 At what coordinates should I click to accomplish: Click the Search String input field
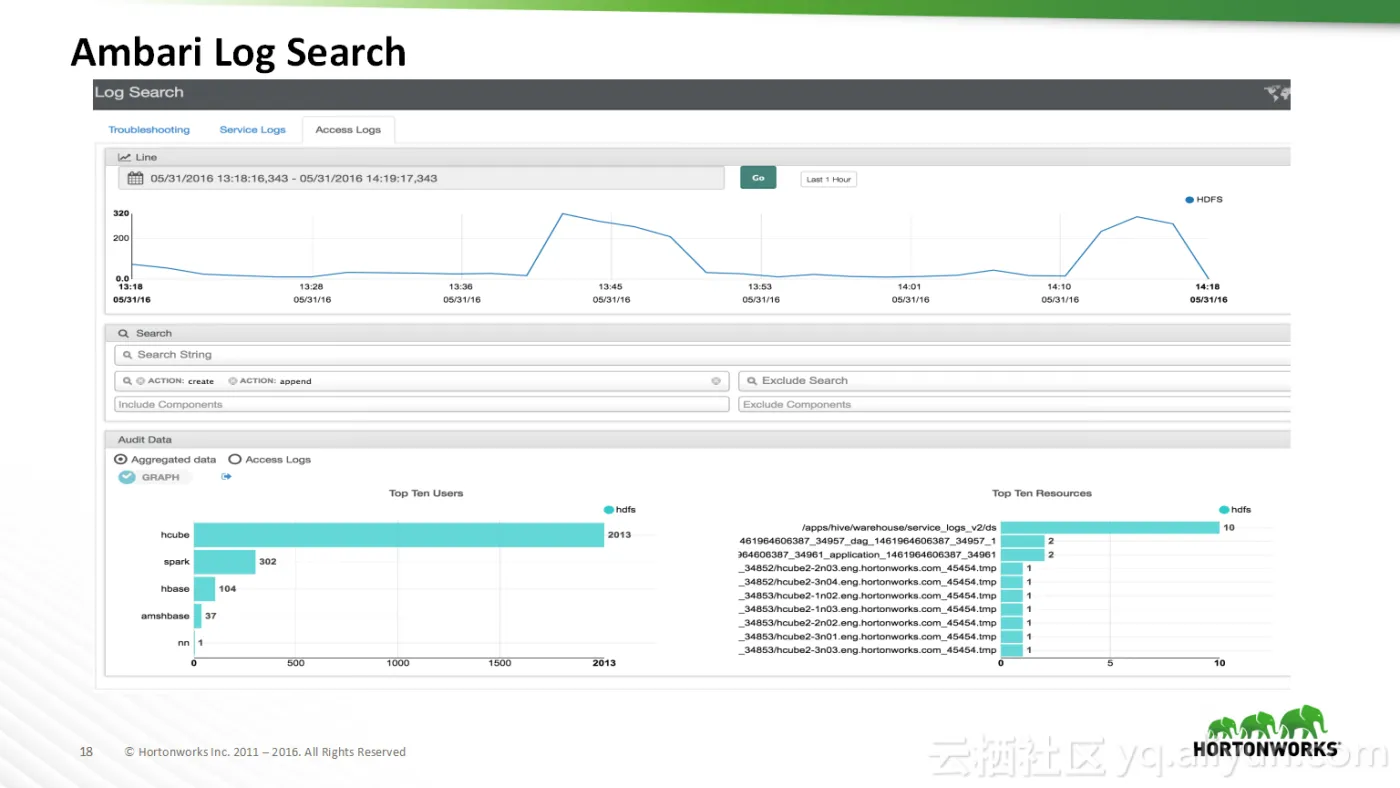coord(702,355)
